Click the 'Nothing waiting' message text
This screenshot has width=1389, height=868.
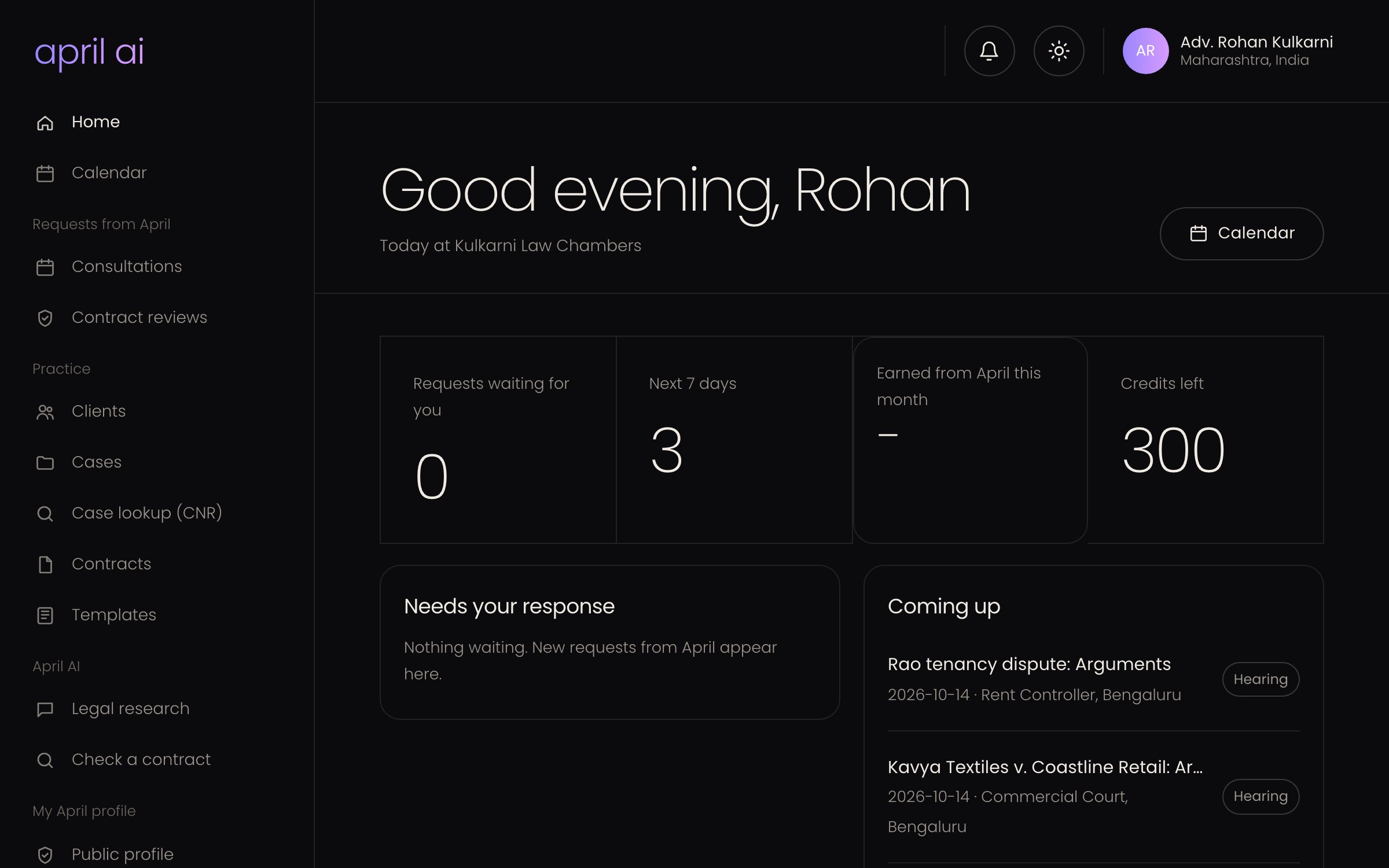(590, 660)
